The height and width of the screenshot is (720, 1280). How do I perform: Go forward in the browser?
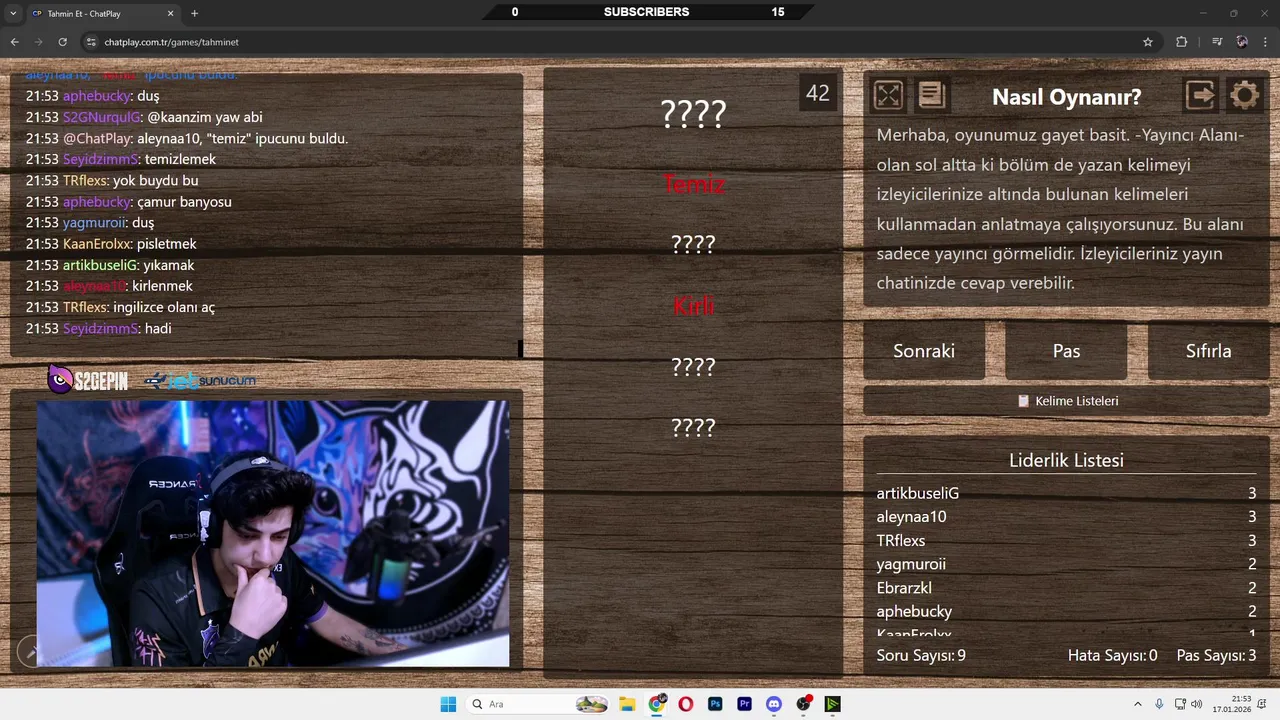coord(38,42)
